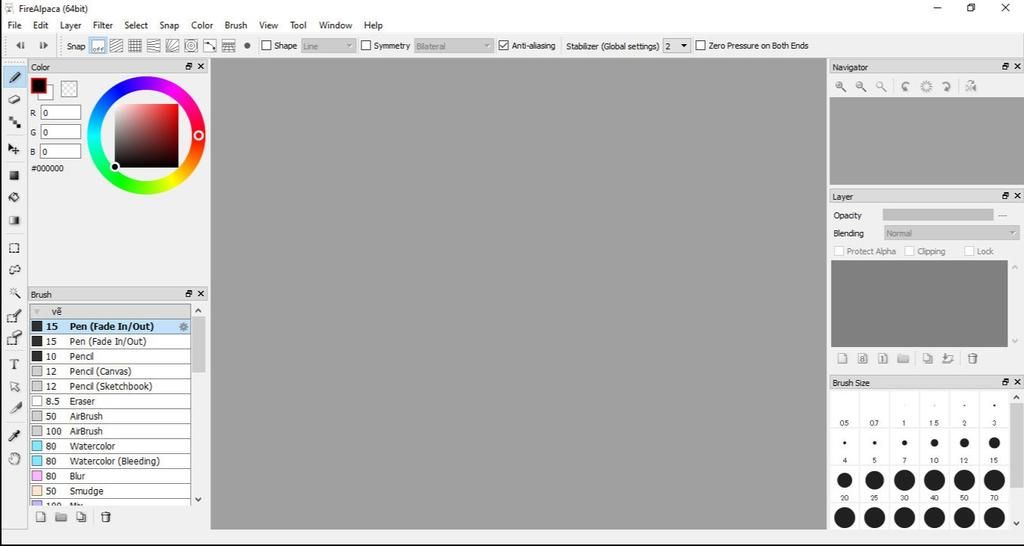Toggle the Protect Alpha checkbox
1024x546 pixels.
[839, 251]
